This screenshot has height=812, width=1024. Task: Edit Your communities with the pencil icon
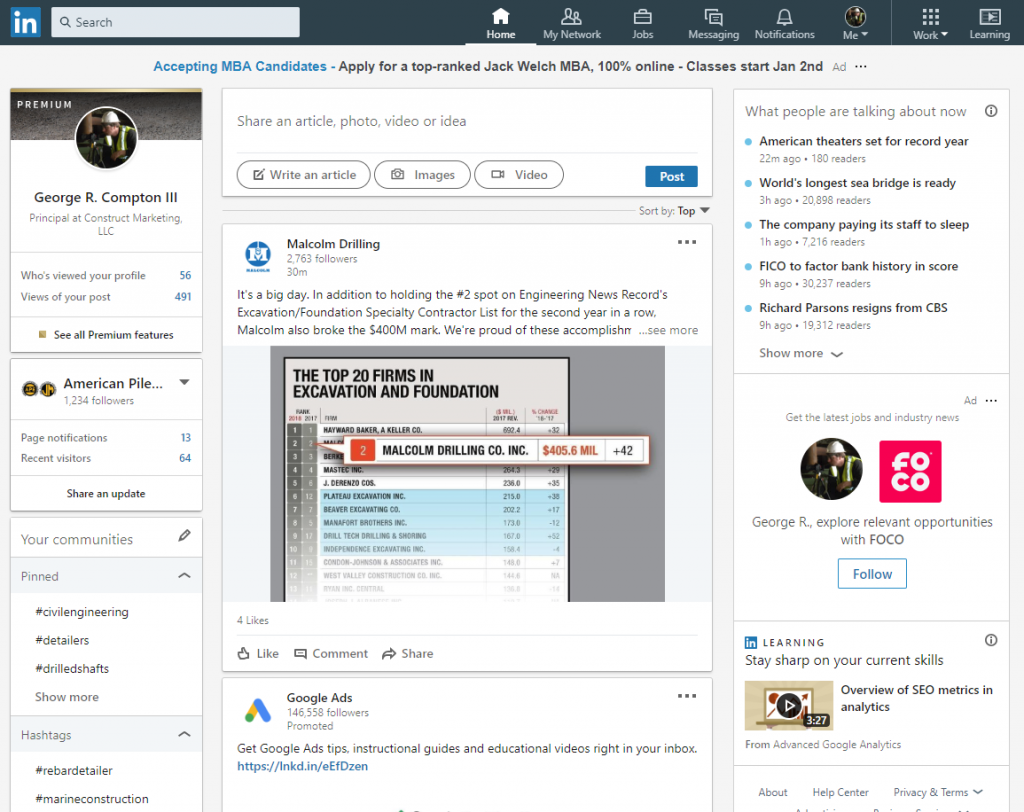tap(184, 537)
